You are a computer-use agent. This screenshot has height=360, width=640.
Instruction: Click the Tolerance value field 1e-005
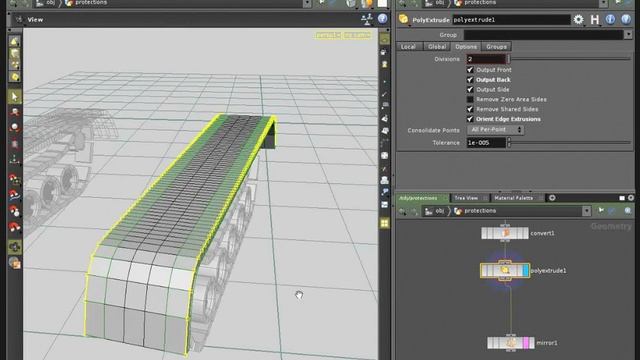[486, 142]
